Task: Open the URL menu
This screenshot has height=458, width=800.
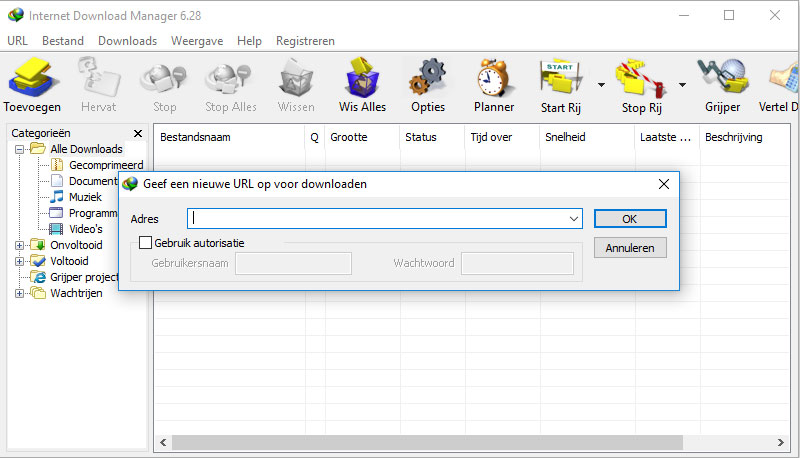Action: [17, 41]
